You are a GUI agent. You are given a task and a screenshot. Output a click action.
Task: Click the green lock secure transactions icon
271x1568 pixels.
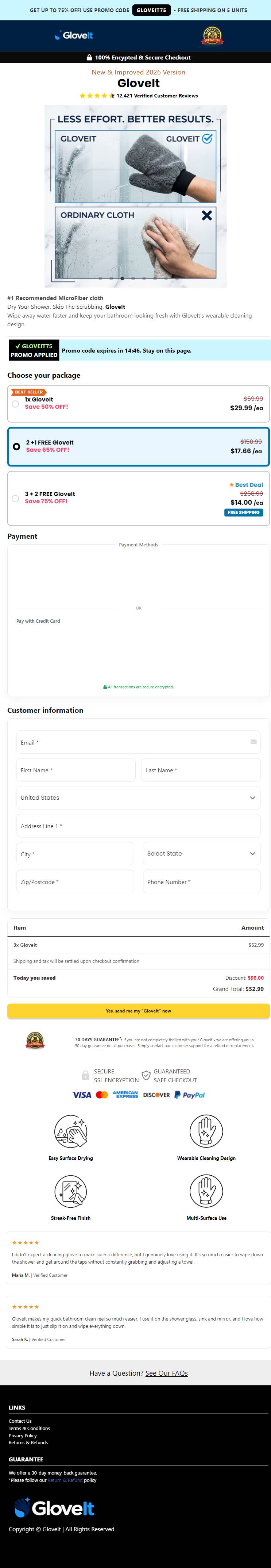[105, 687]
